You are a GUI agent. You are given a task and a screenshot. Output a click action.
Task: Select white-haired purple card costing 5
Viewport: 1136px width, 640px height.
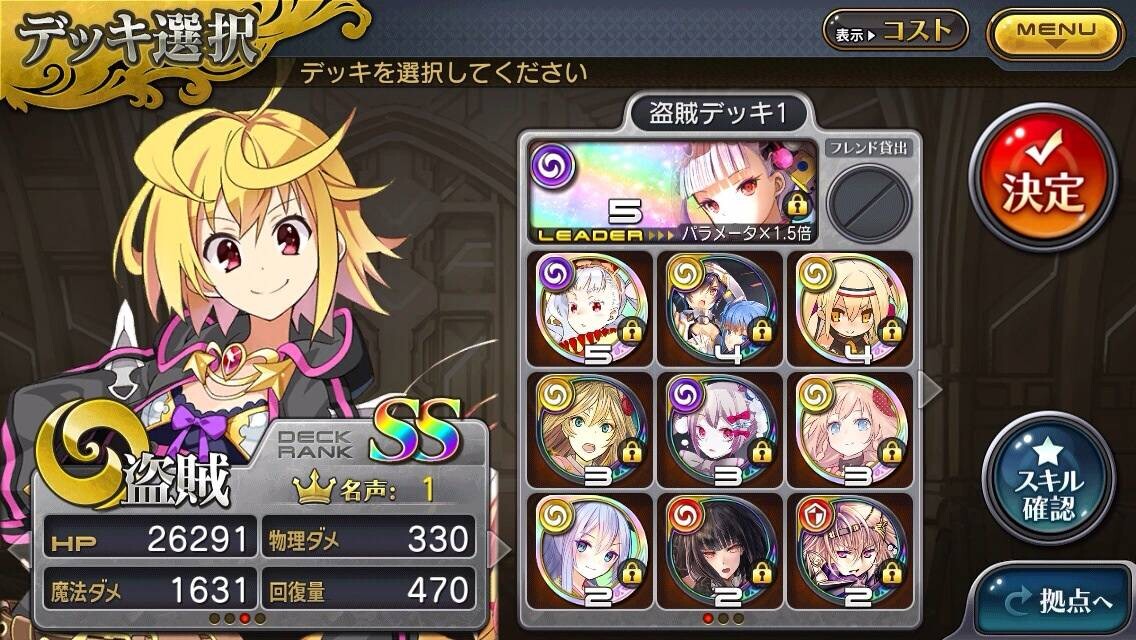(590, 308)
